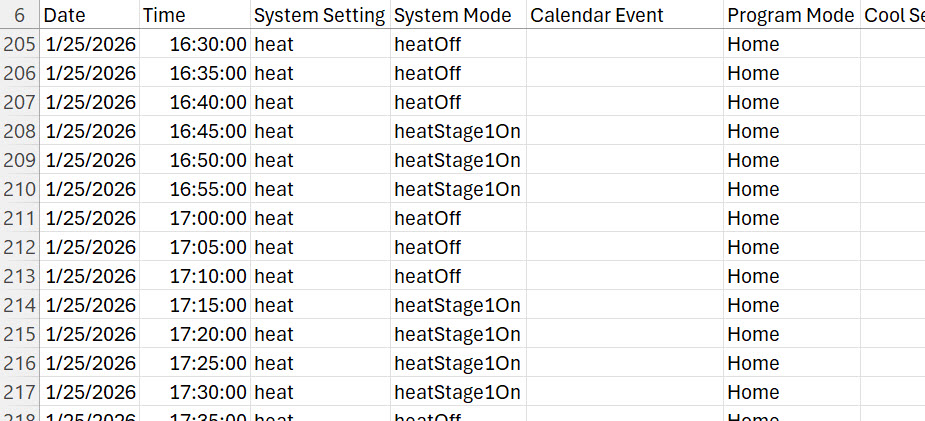Select the heatStage1On cell in row 210

pos(457,189)
